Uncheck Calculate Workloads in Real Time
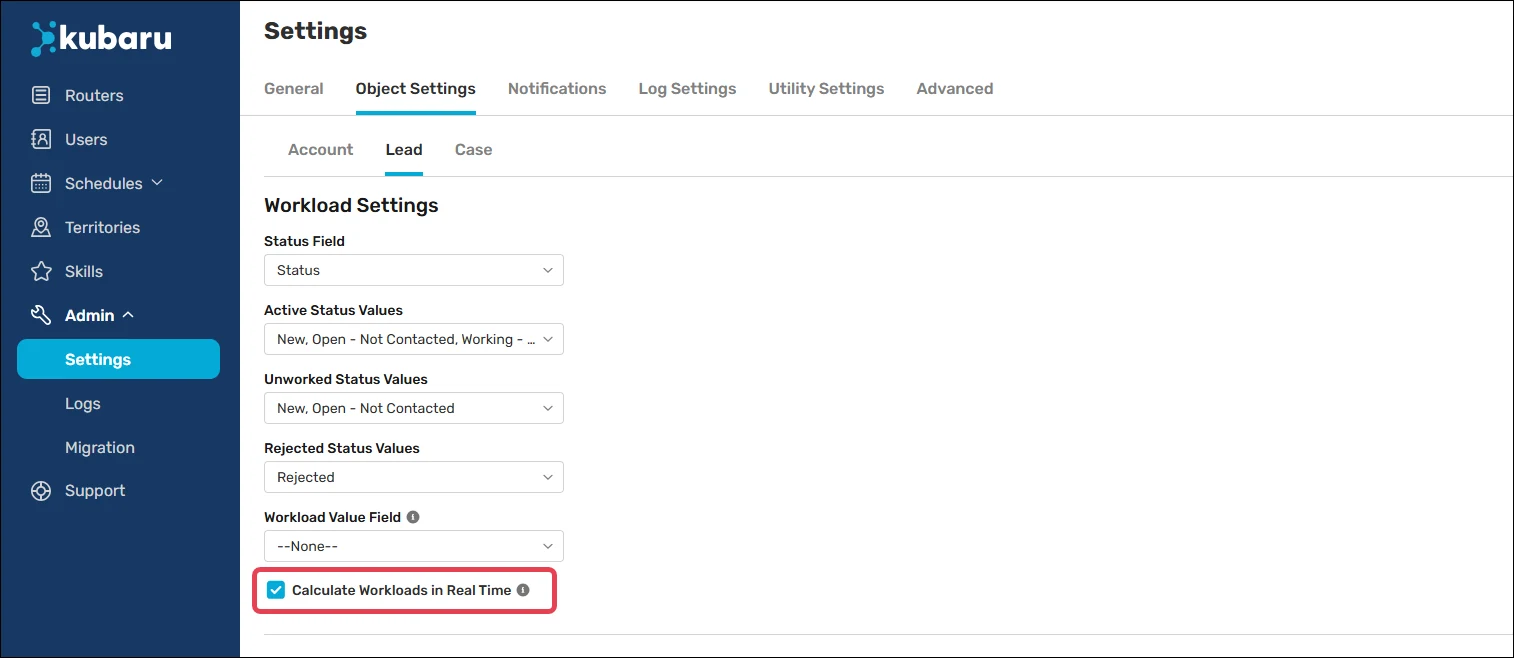 tap(276, 590)
